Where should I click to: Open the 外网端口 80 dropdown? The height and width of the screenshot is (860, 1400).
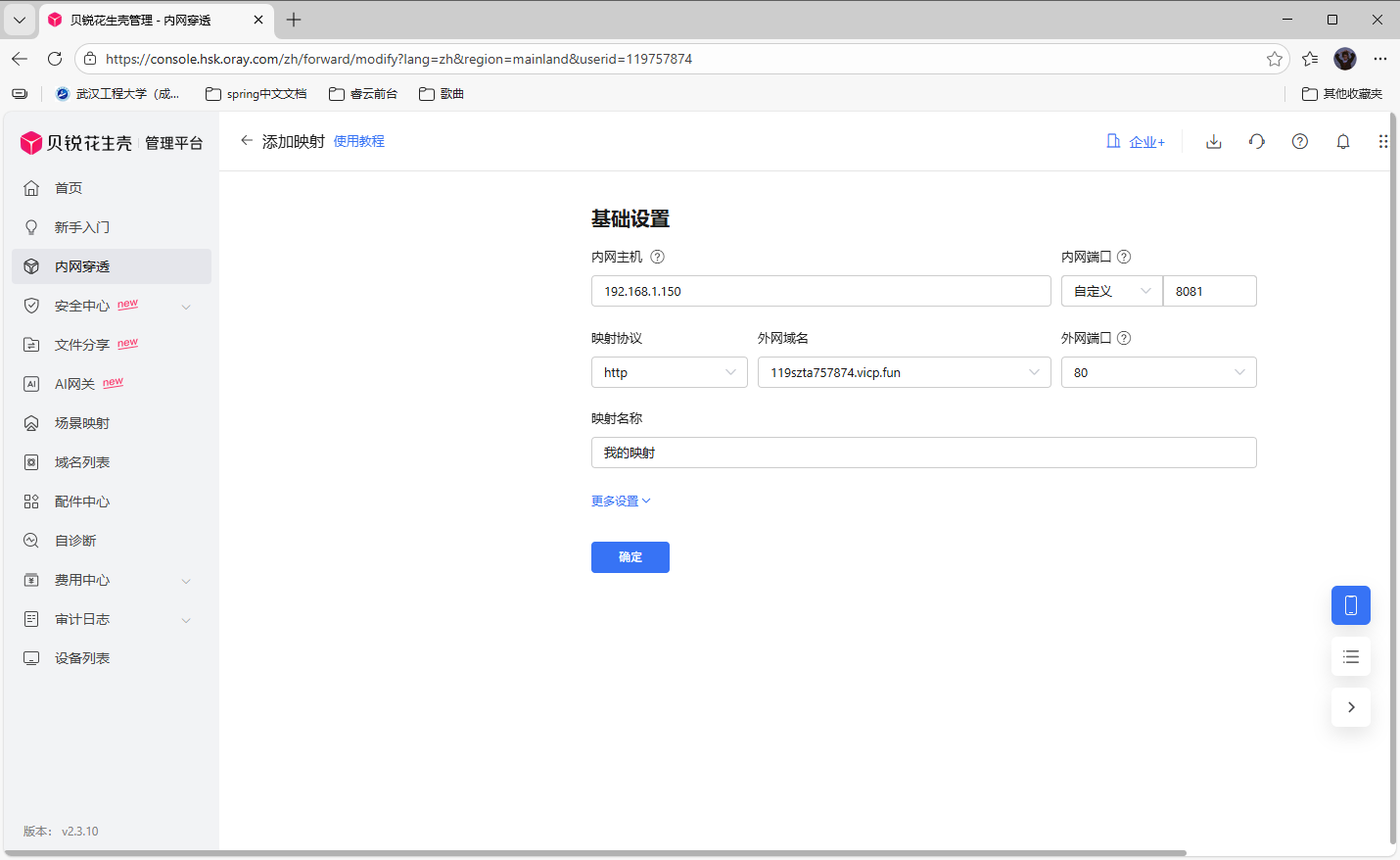(1157, 372)
